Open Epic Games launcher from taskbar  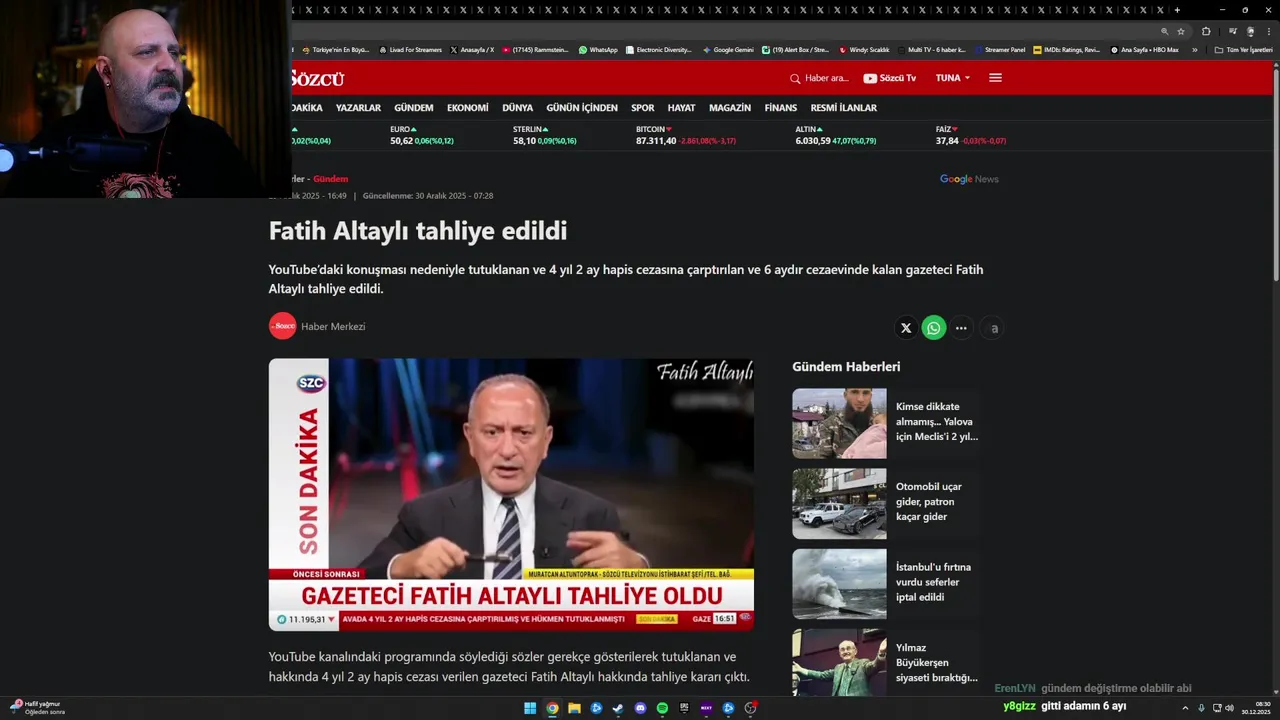pos(684,708)
